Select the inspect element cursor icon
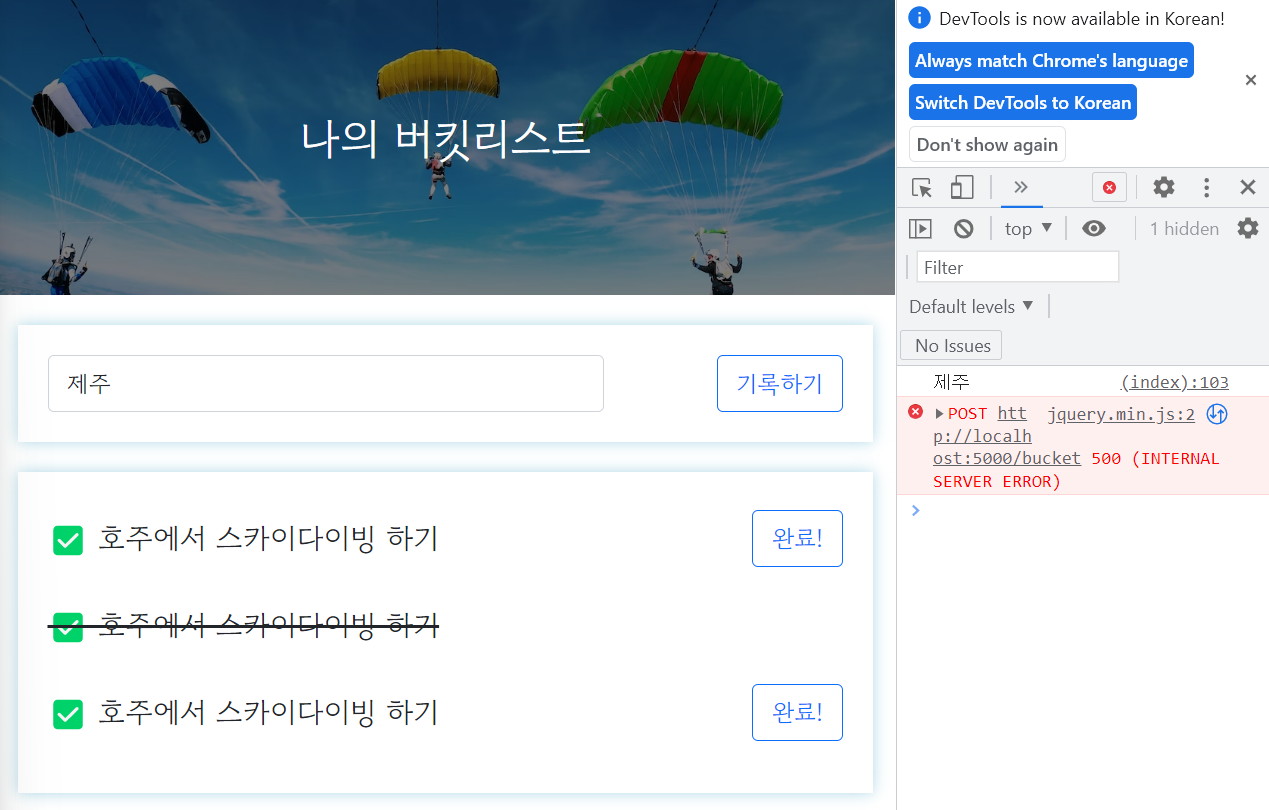Image resolution: width=1269 pixels, height=810 pixels. click(922, 188)
